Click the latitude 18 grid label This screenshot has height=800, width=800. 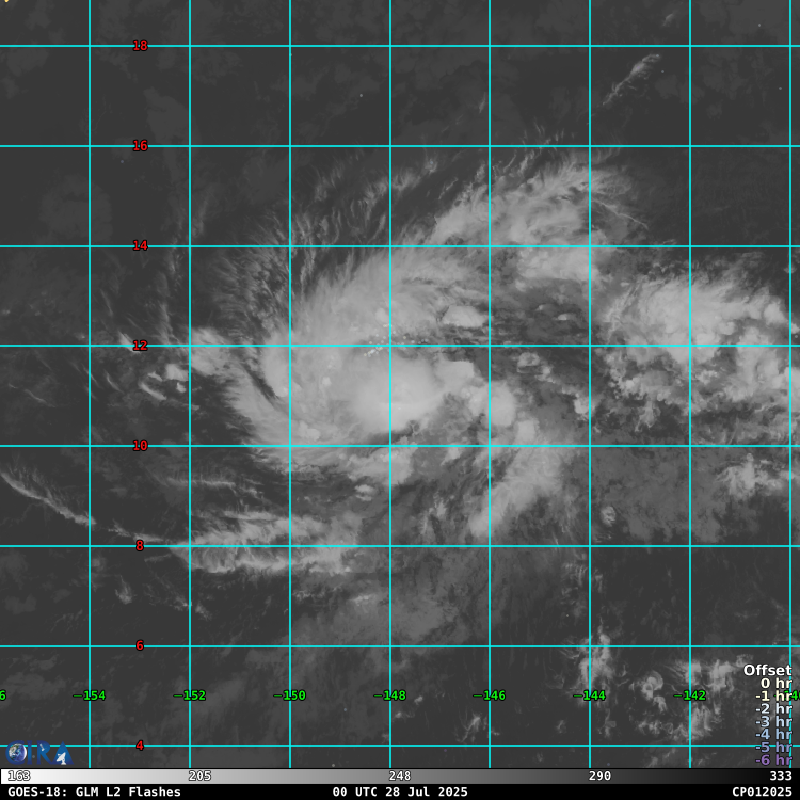point(140,46)
